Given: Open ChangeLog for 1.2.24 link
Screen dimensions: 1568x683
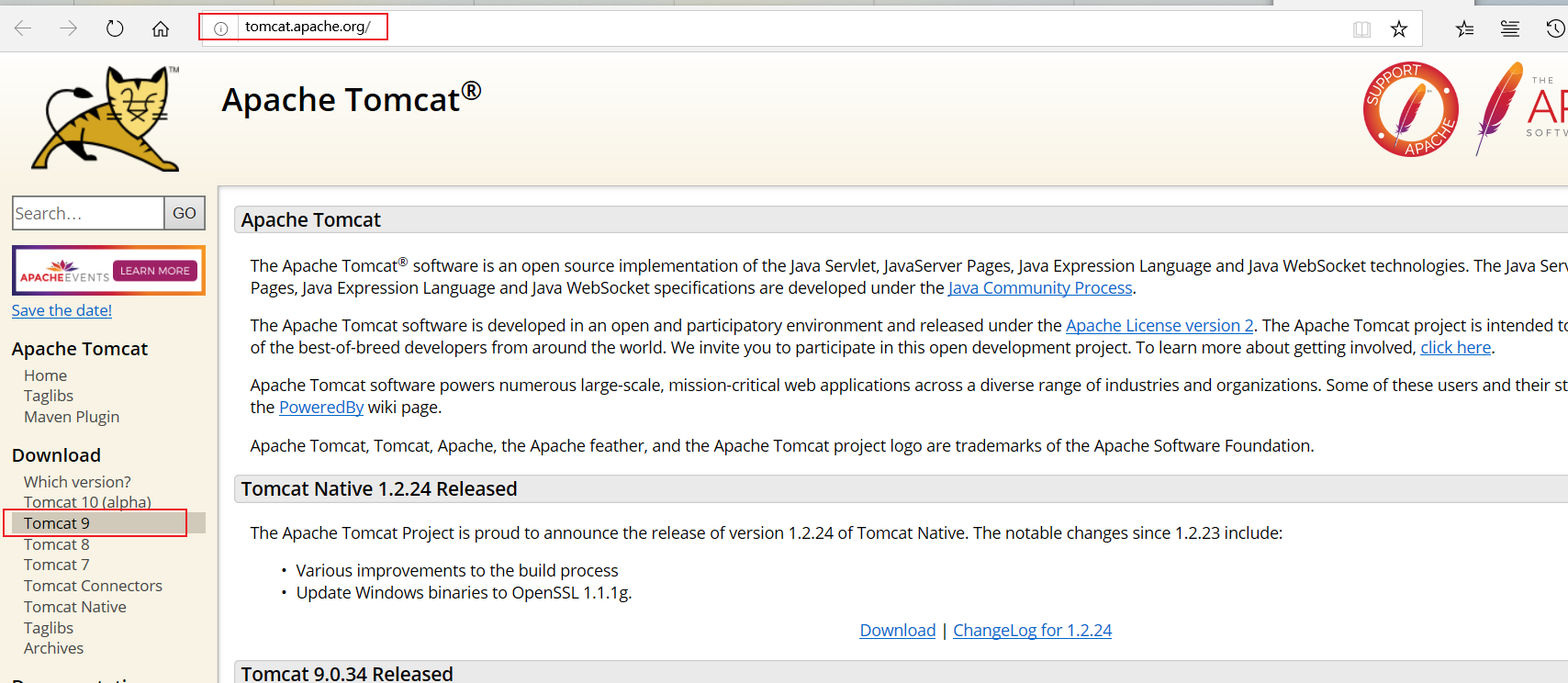Looking at the screenshot, I should pyautogui.click(x=1032, y=631).
